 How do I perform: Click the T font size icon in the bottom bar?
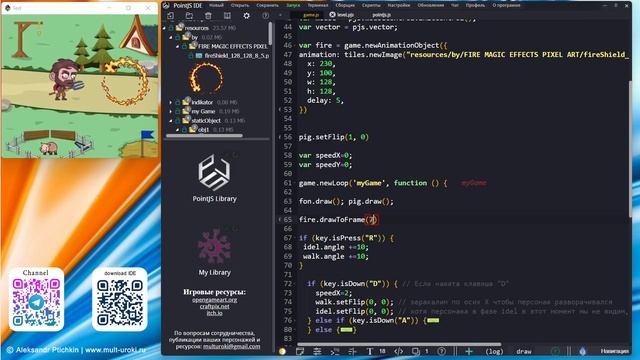[370, 351]
